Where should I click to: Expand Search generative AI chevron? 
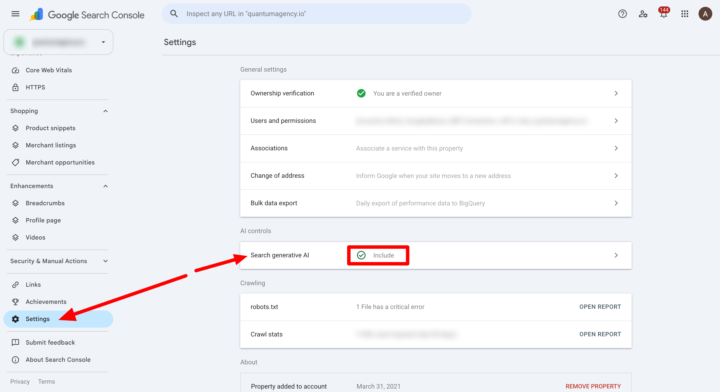(616, 255)
